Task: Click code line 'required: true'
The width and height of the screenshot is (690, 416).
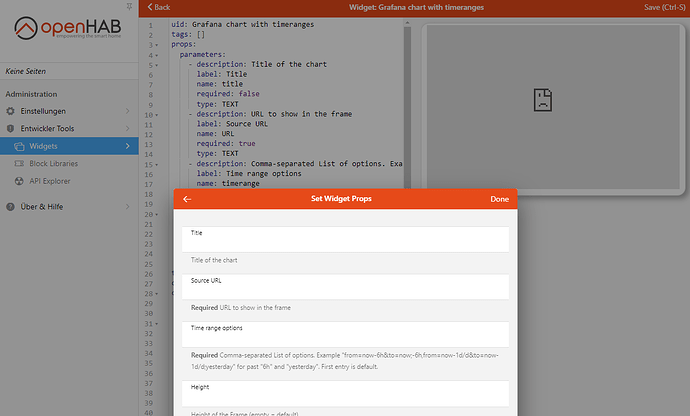Action: [x=226, y=144]
